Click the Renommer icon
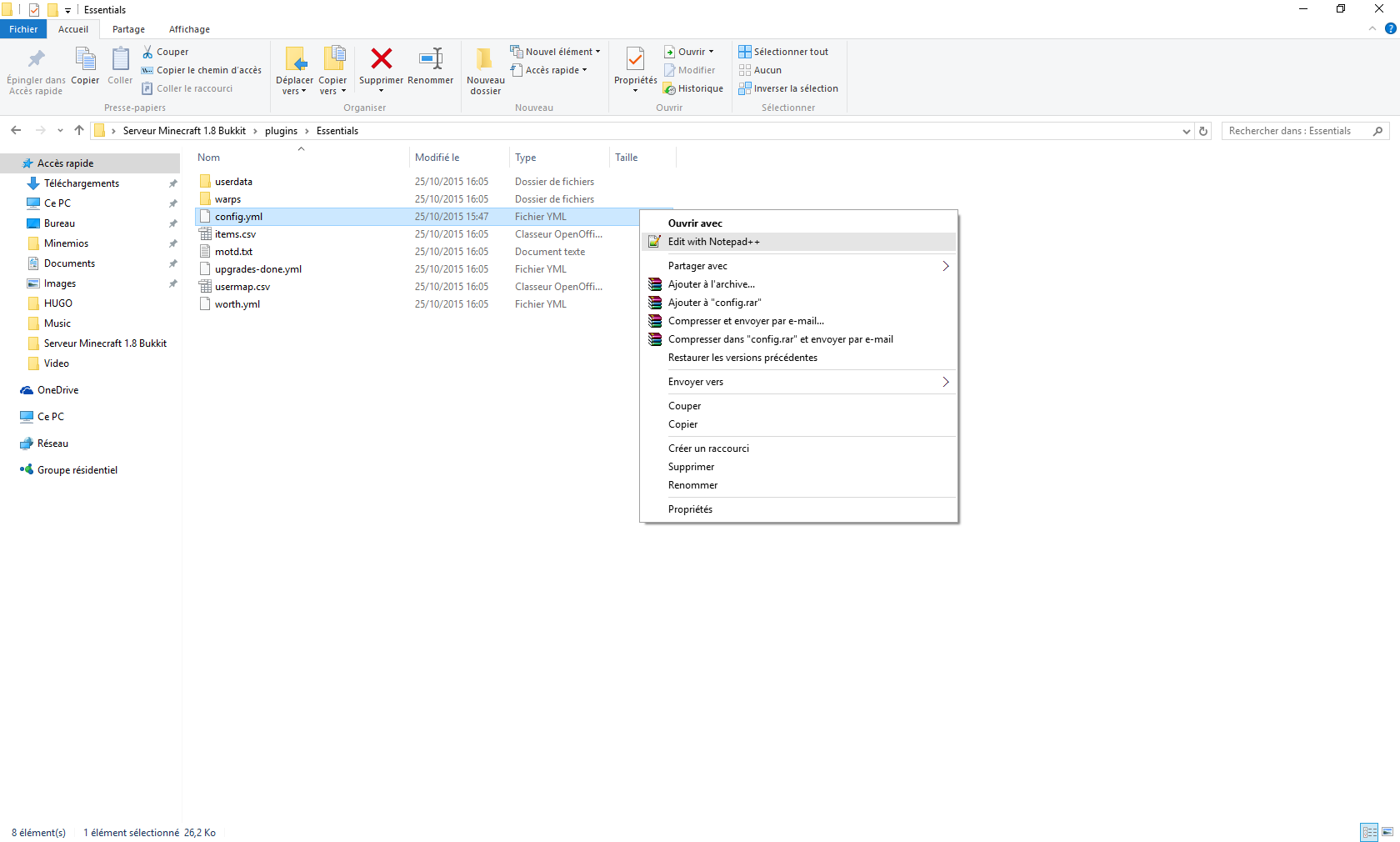Image resolution: width=1400 pixels, height=842 pixels. (431, 58)
